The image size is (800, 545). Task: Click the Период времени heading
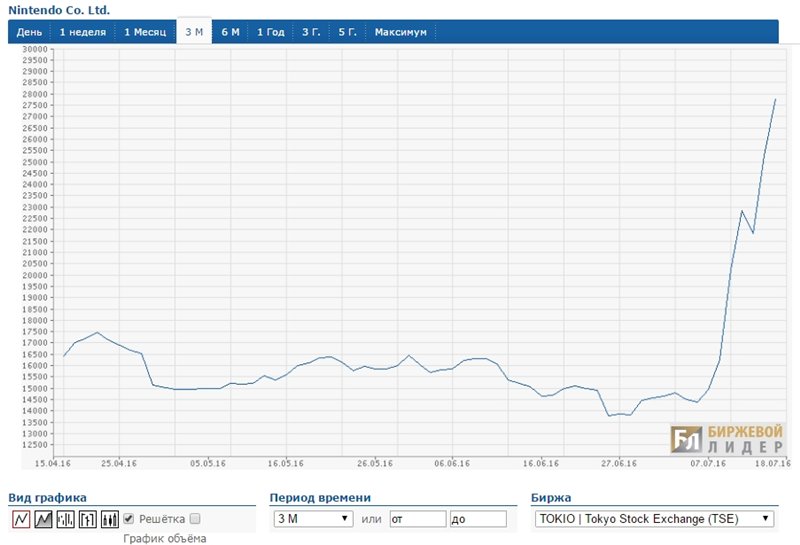pos(320,498)
